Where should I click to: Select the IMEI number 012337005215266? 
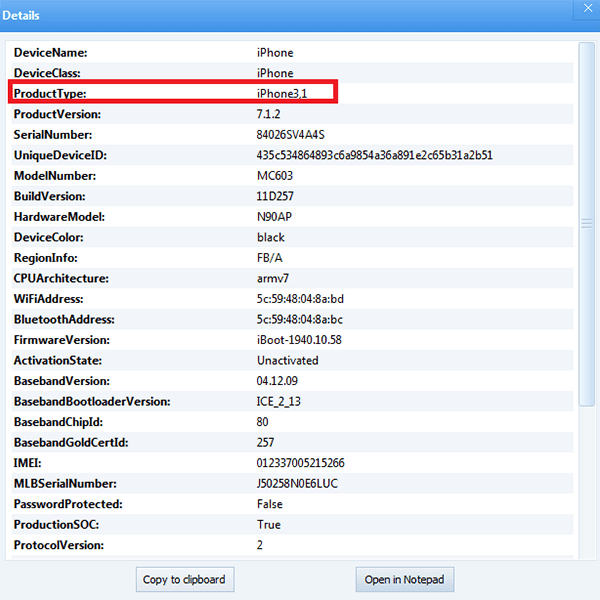(x=300, y=463)
